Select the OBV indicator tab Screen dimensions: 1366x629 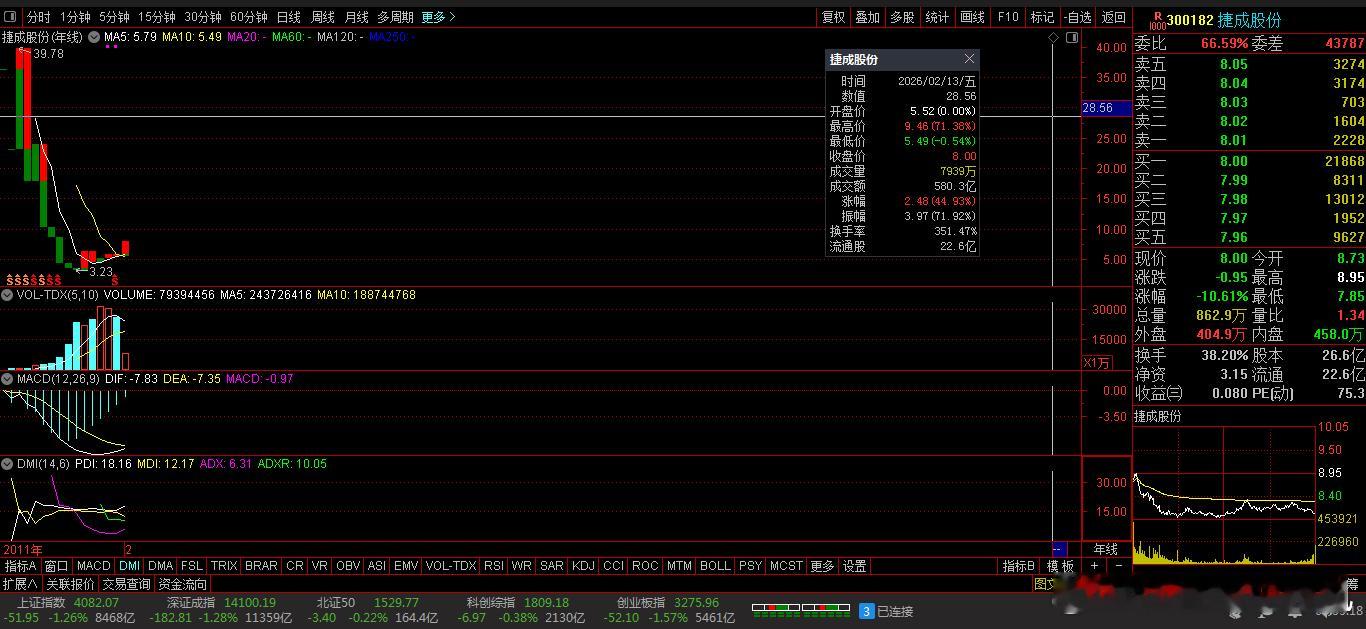click(x=348, y=566)
